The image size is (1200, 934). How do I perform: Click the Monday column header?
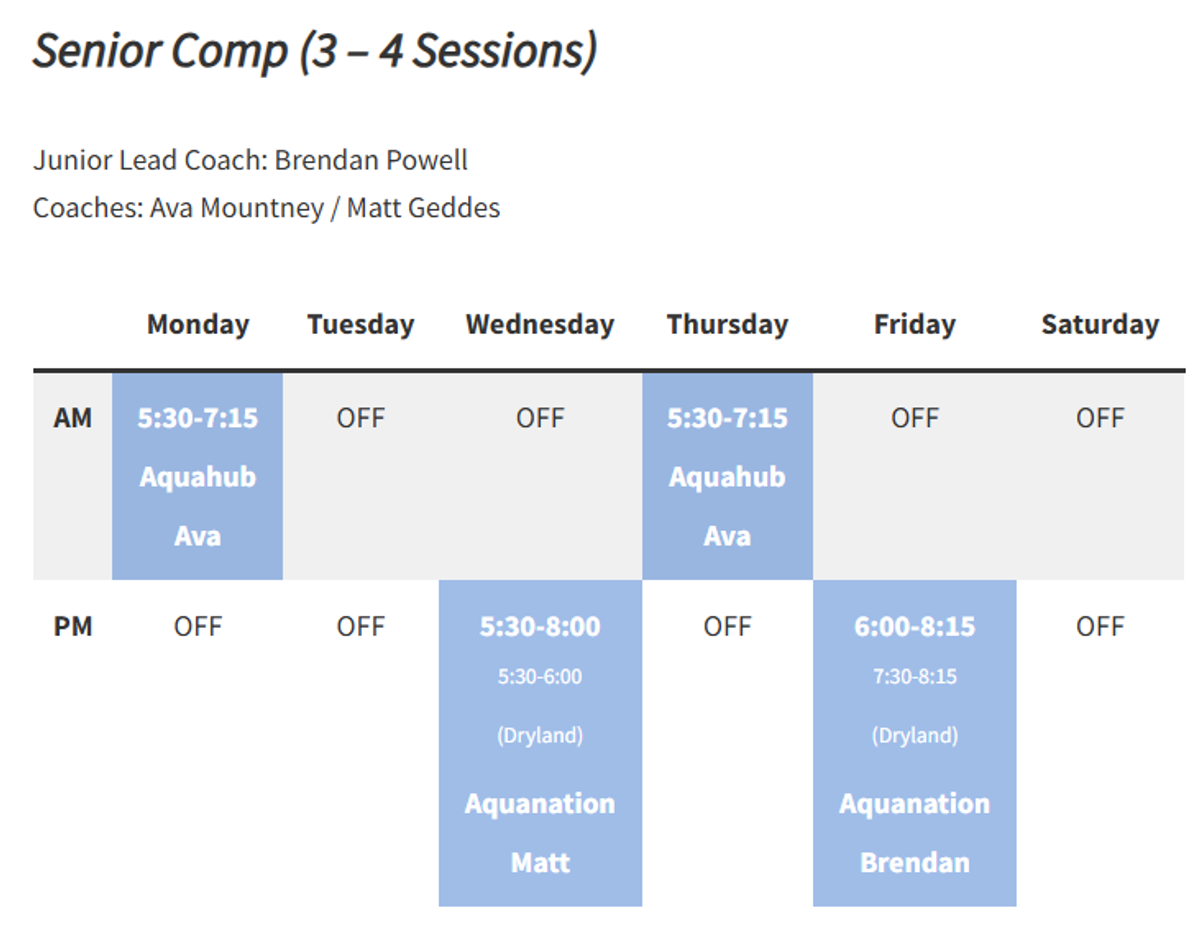point(198,325)
